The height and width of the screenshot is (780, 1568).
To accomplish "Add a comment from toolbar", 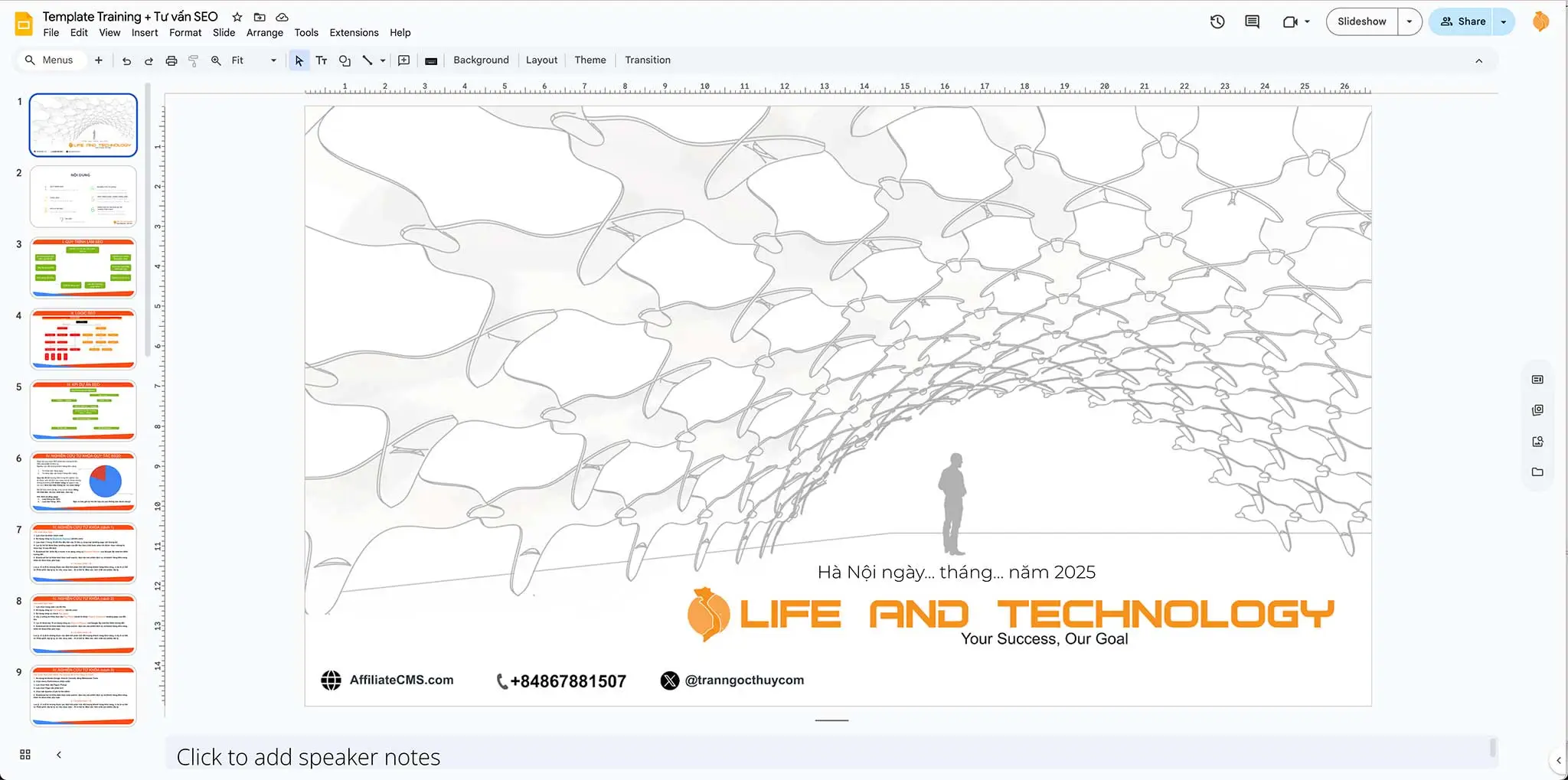I will tap(404, 60).
